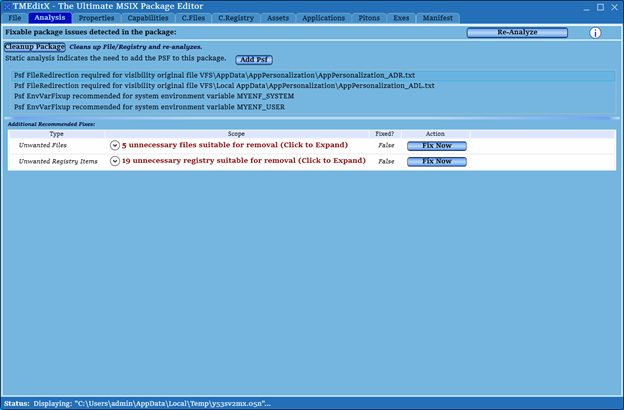Select the AppPersonalization_ADR.txt FileRedirection issue
Image resolution: width=624 pixels, height=410 pixels.
[x=313, y=75]
